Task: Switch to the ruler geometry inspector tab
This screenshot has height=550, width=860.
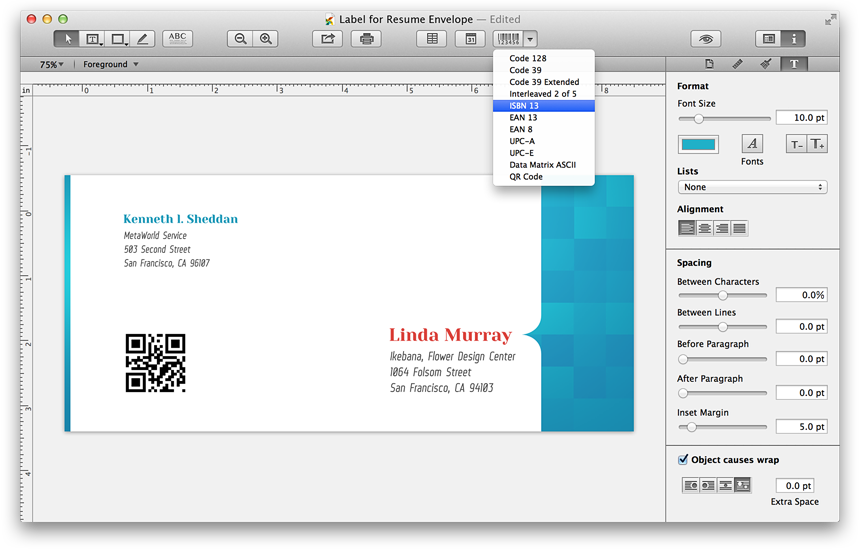Action: [737, 64]
